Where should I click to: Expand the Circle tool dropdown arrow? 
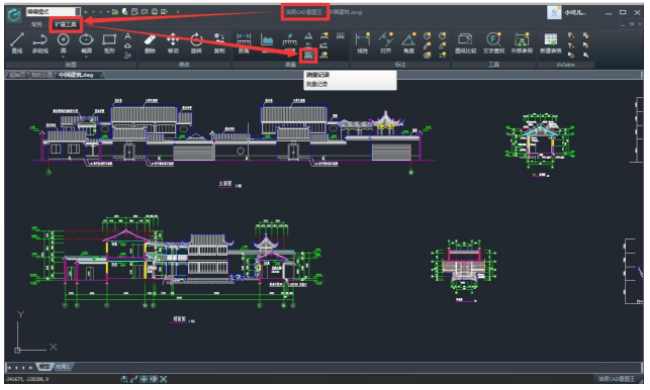[x=63, y=57]
